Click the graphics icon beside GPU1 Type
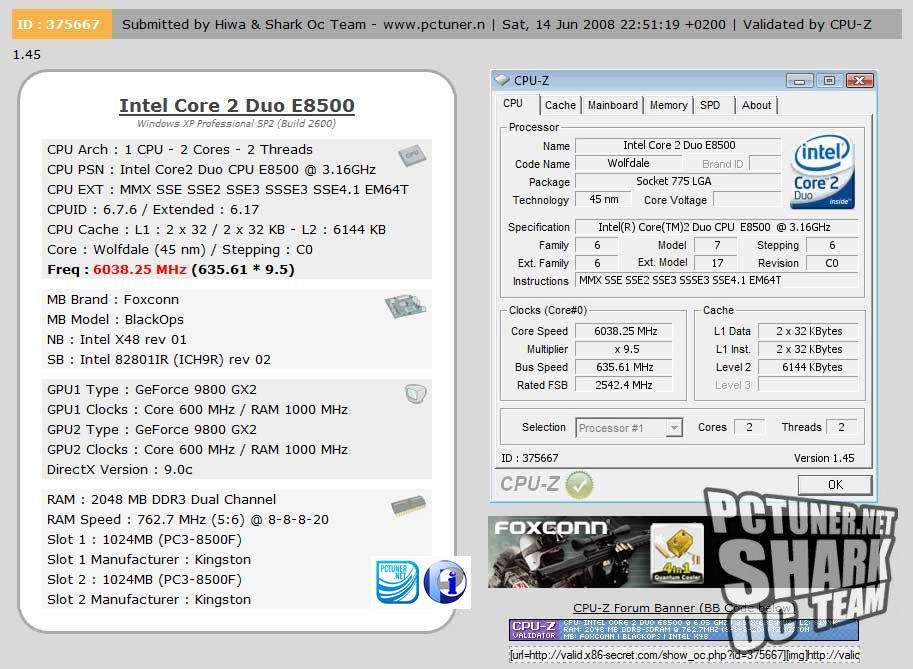Viewport: 913px width, 669px height. (x=415, y=394)
